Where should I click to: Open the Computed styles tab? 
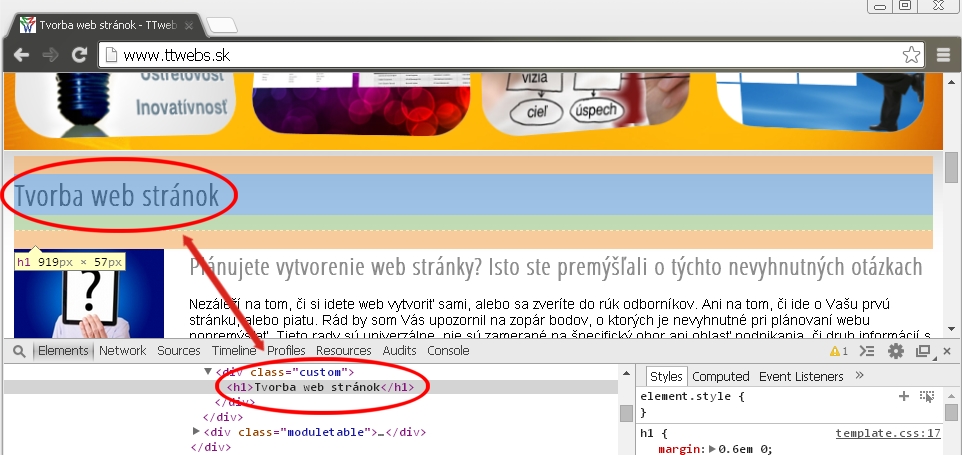click(x=720, y=377)
